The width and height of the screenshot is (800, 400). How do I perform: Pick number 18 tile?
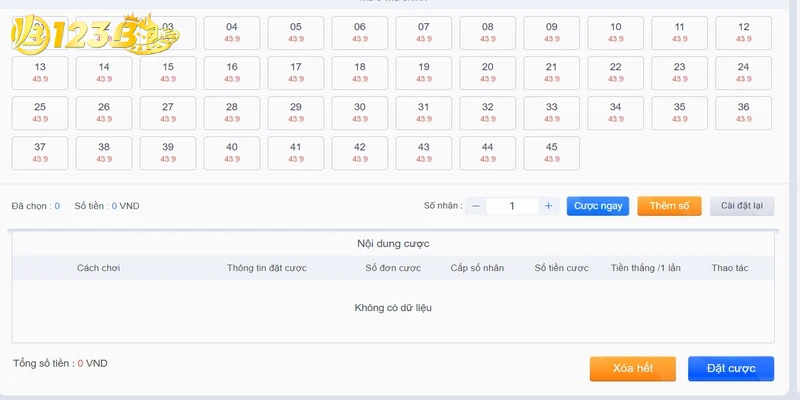point(360,73)
